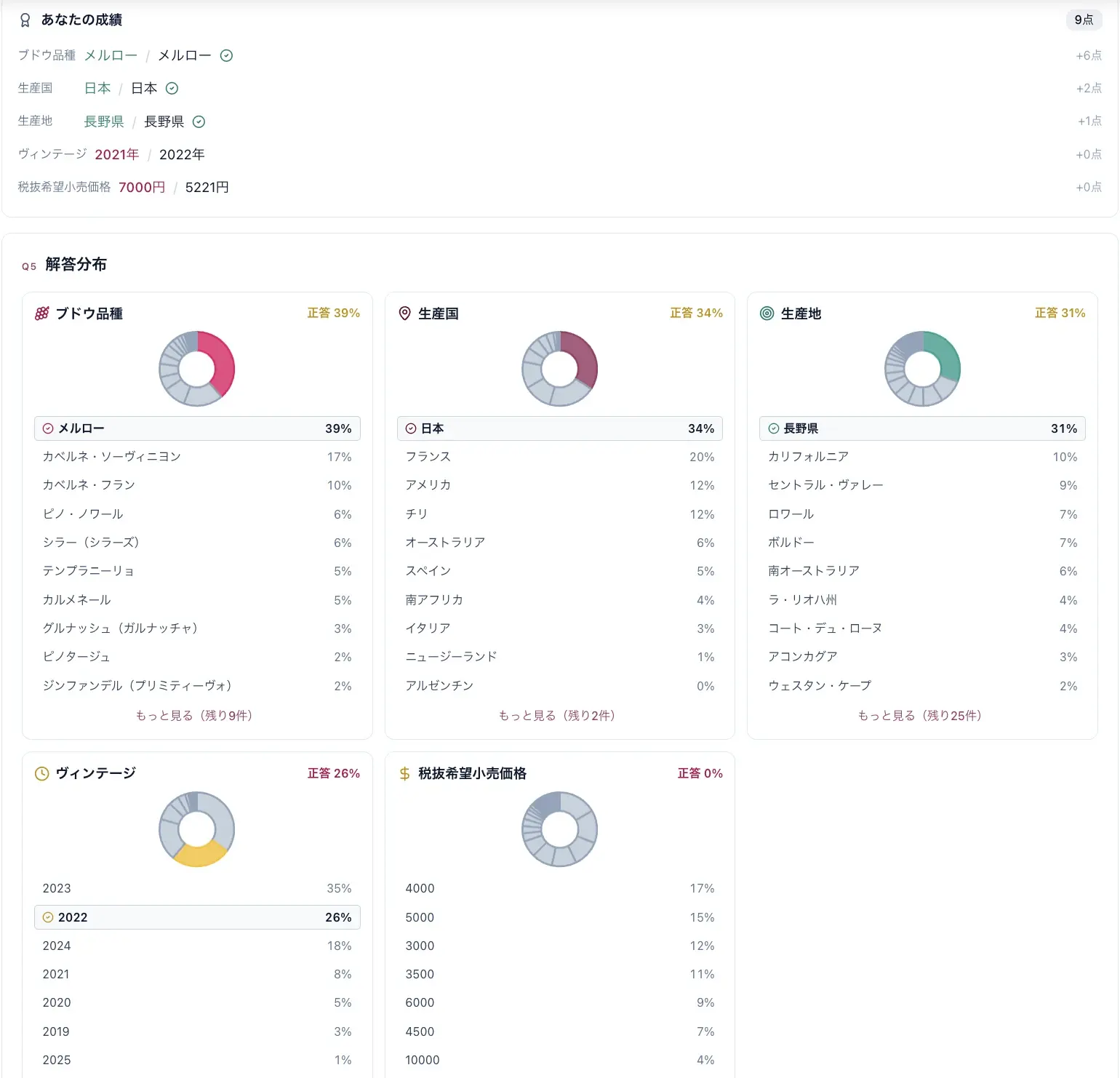Click the grape icon next to ブドウ品種
This screenshot has width=1120, height=1078.
pos(42,314)
